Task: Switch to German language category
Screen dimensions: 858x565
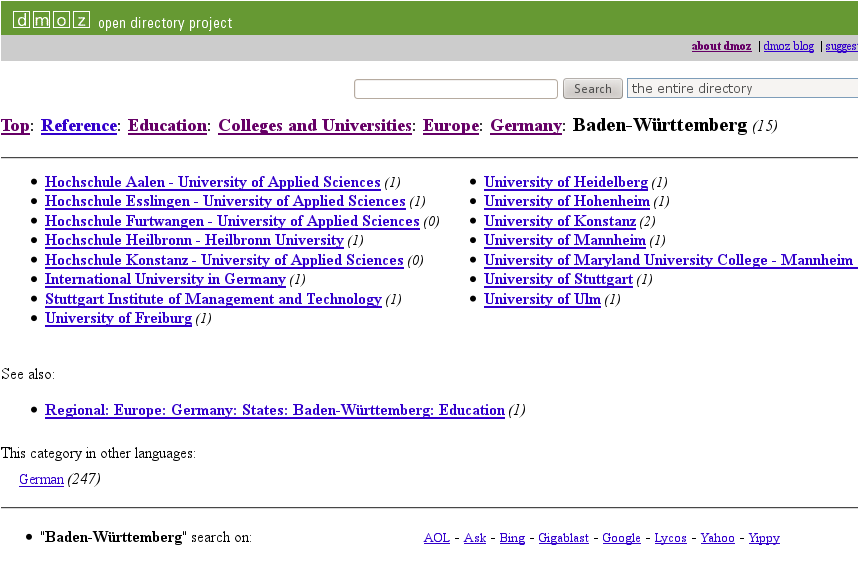Action: tap(41, 479)
